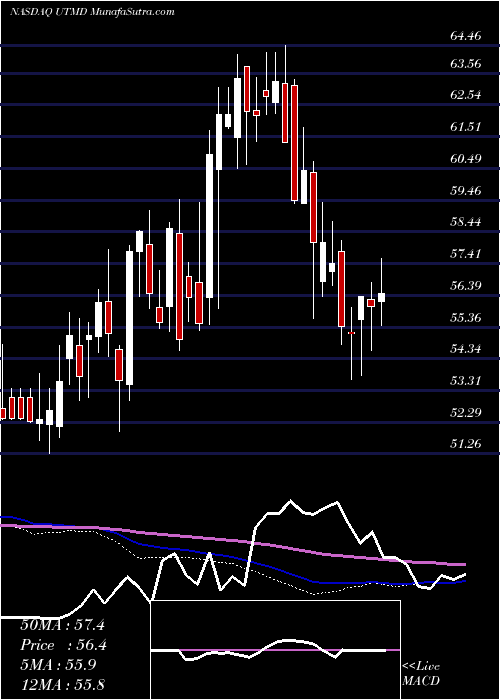Click the 50MA : 57.4 readout

tap(62, 625)
